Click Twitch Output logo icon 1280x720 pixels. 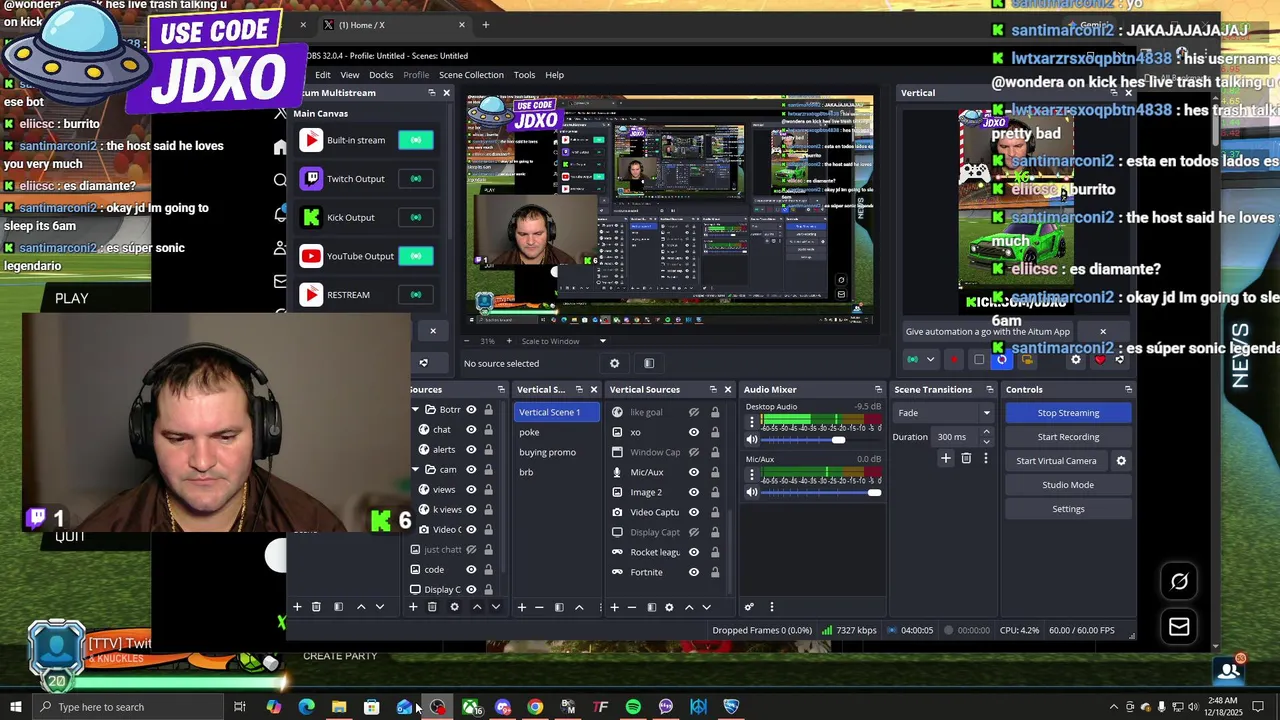(311, 179)
